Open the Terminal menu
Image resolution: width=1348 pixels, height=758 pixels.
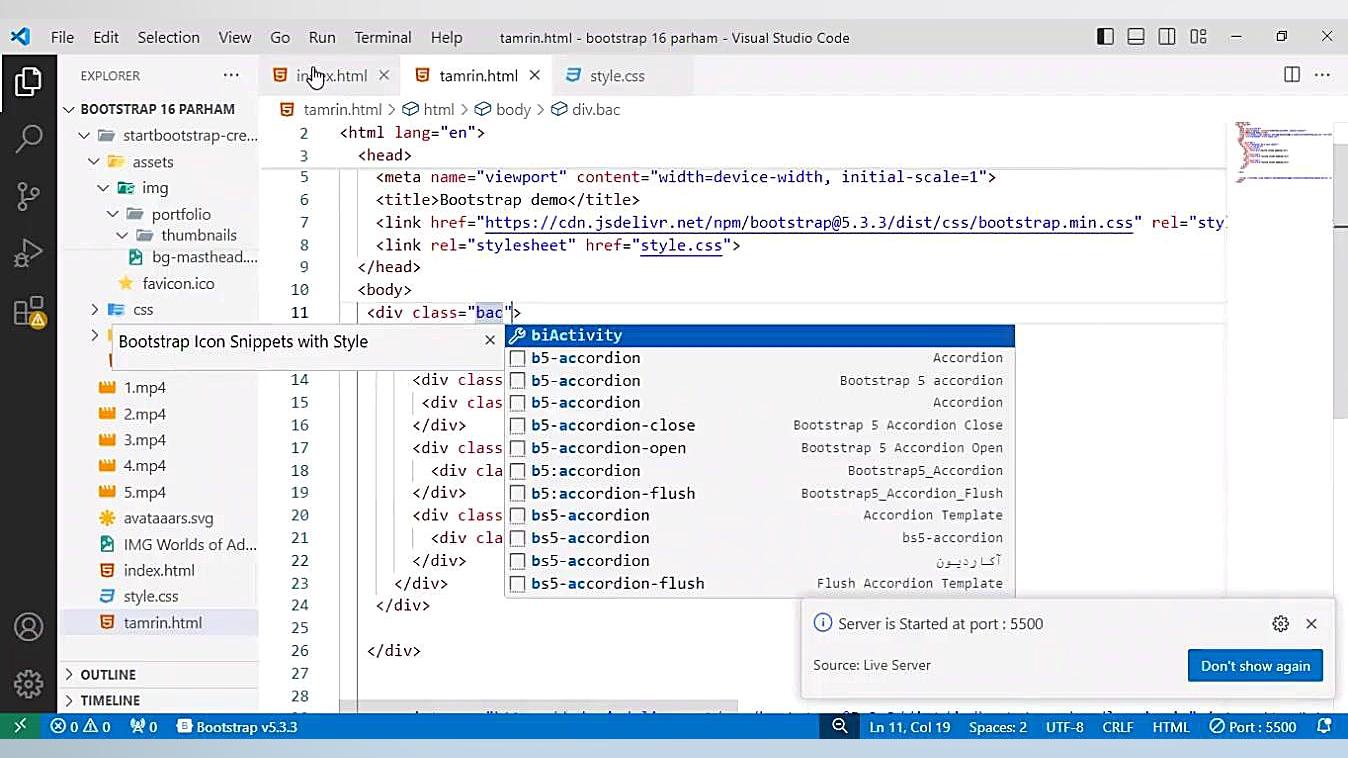(x=383, y=38)
